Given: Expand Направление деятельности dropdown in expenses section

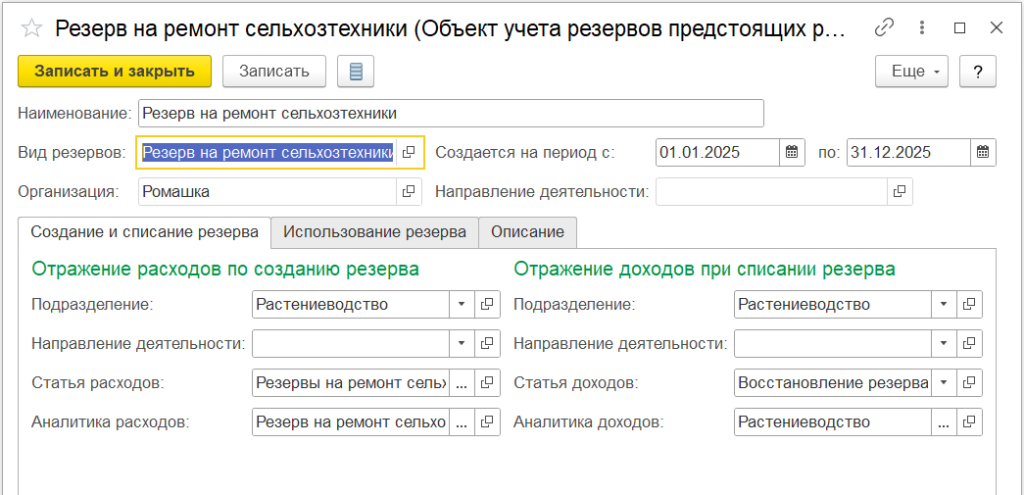Looking at the screenshot, I should (461, 343).
